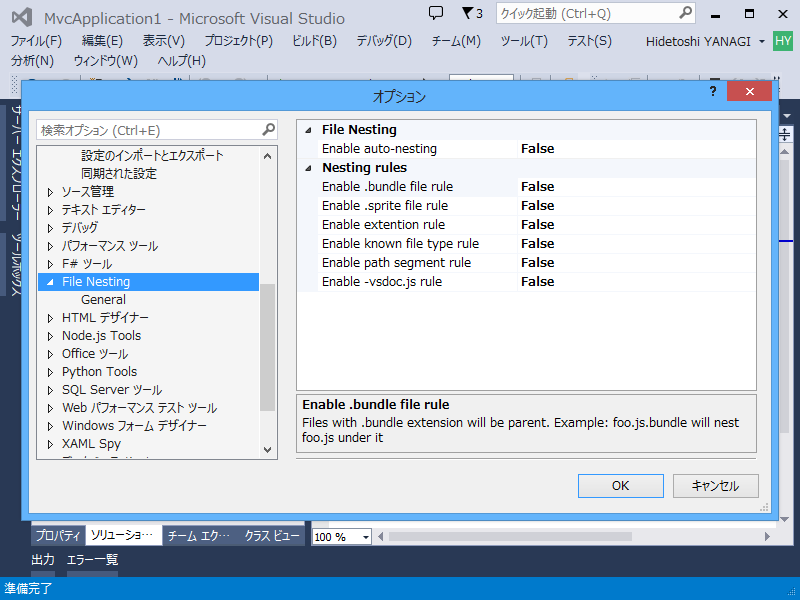Click the options tree scroll down arrow
The height and width of the screenshot is (600, 800).
pyautogui.click(x=267, y=449)
